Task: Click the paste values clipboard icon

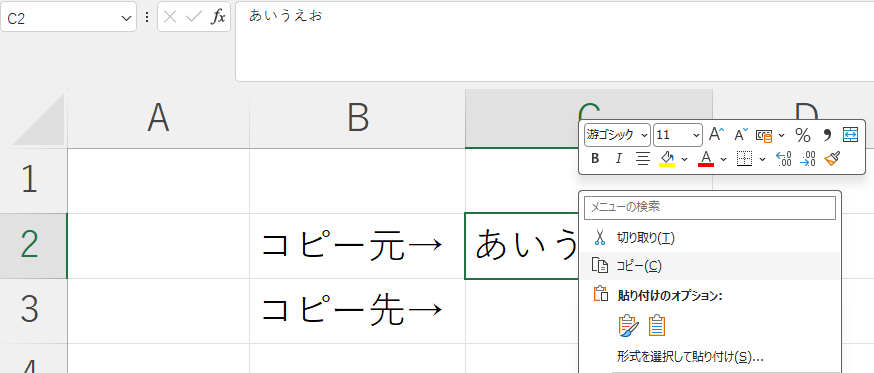Action: (658, 326)
